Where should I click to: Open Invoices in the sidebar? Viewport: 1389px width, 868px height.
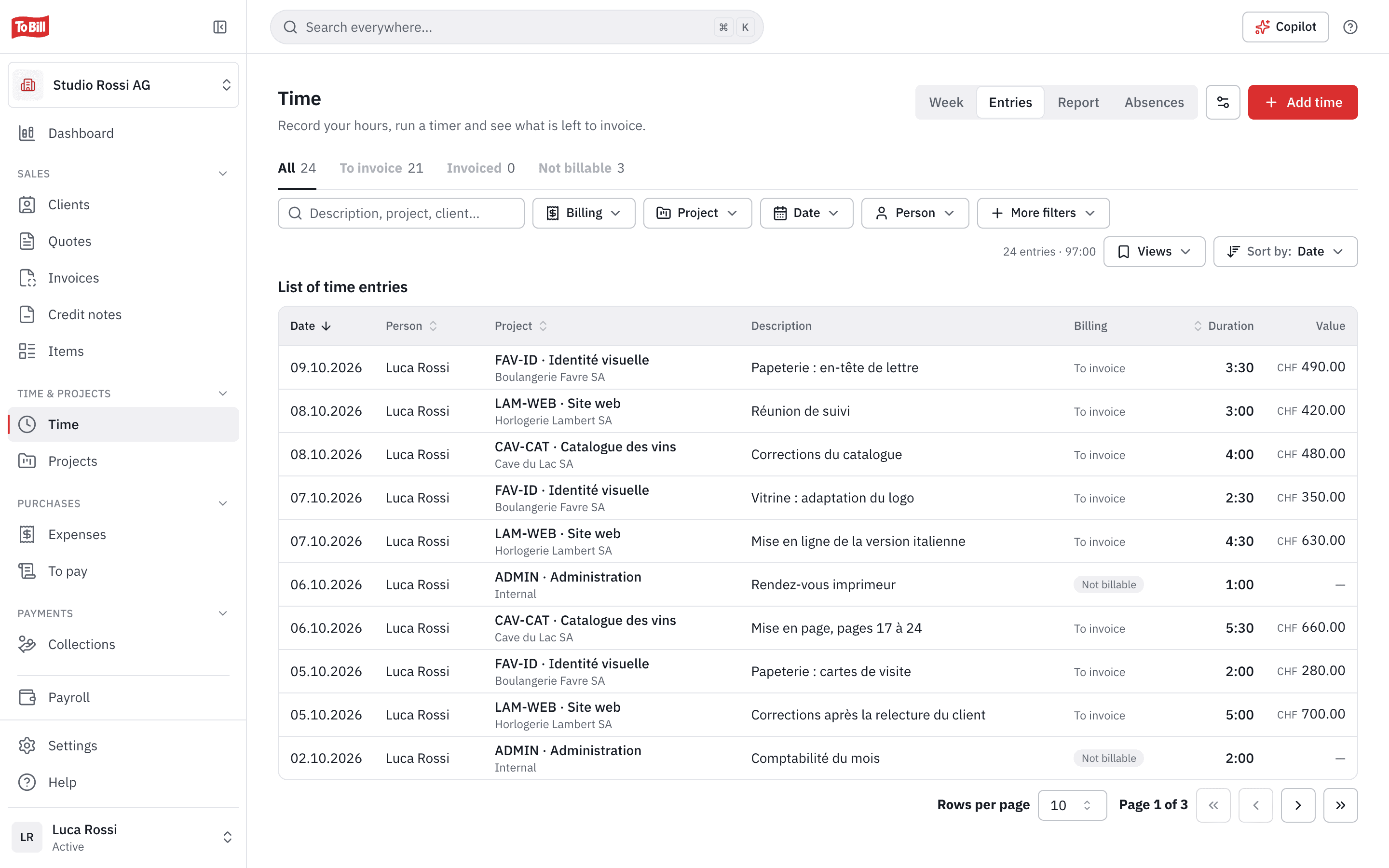click(123, 278)
